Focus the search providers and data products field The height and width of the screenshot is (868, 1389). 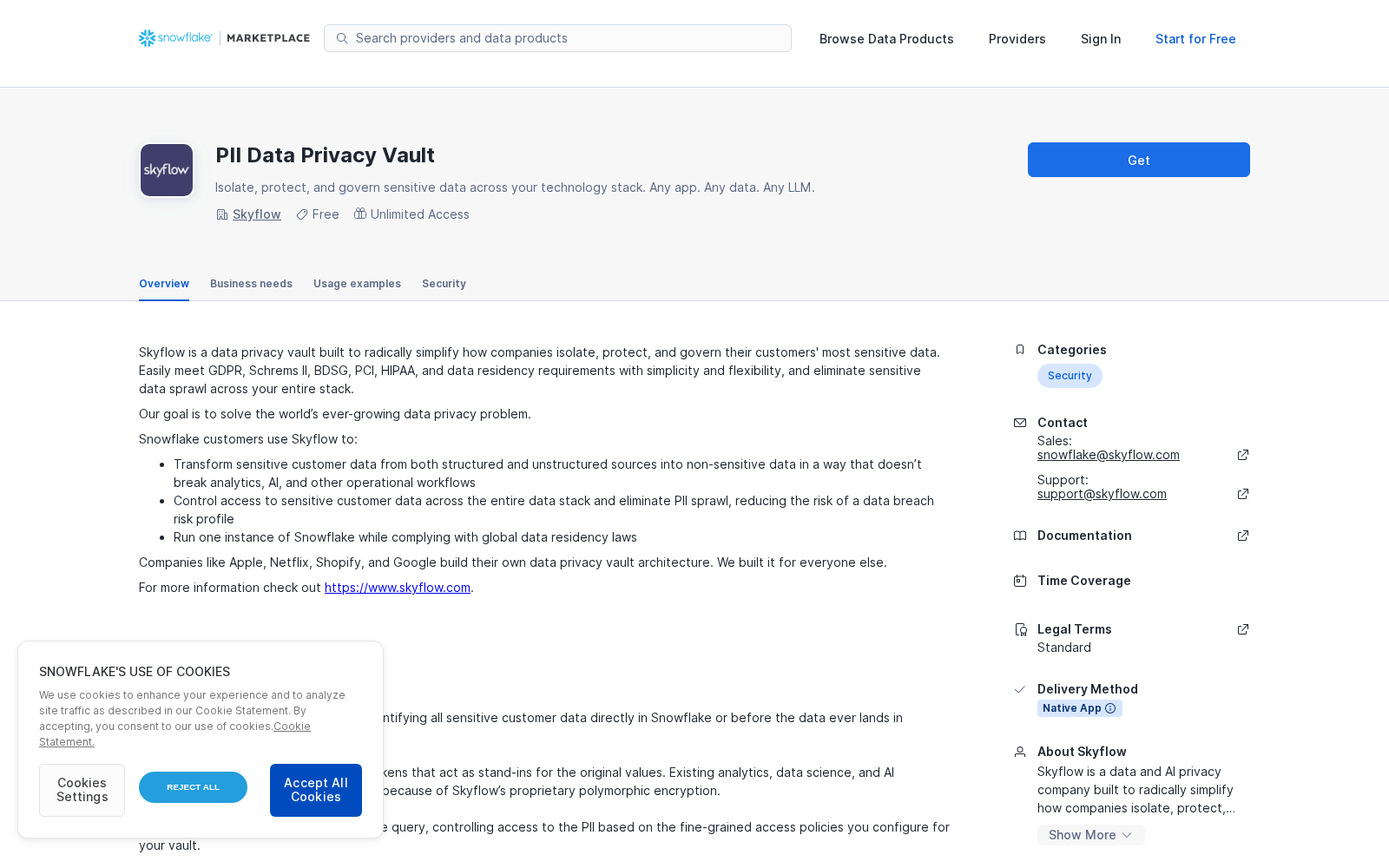tap(557, 38)
